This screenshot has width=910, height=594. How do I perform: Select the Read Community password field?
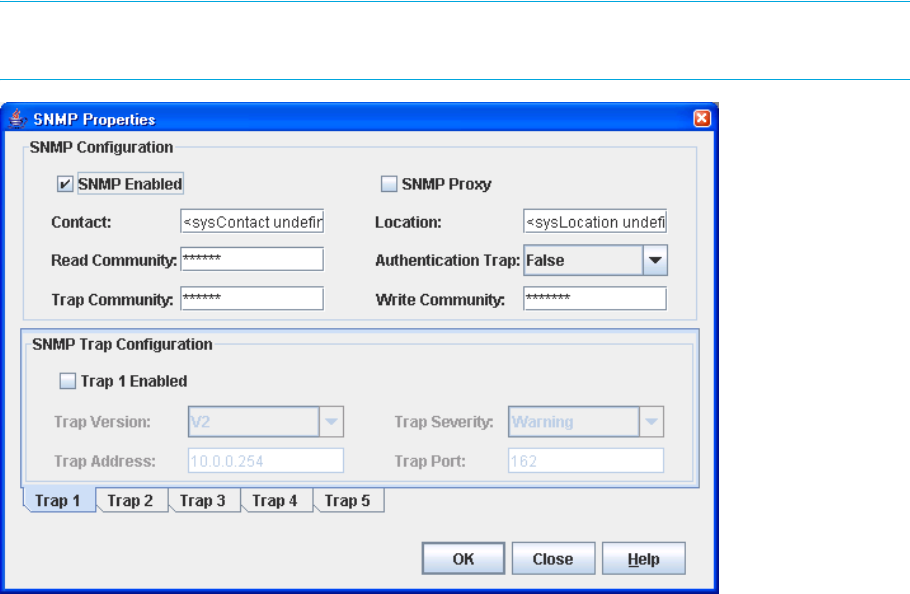(x=252, y=259)
